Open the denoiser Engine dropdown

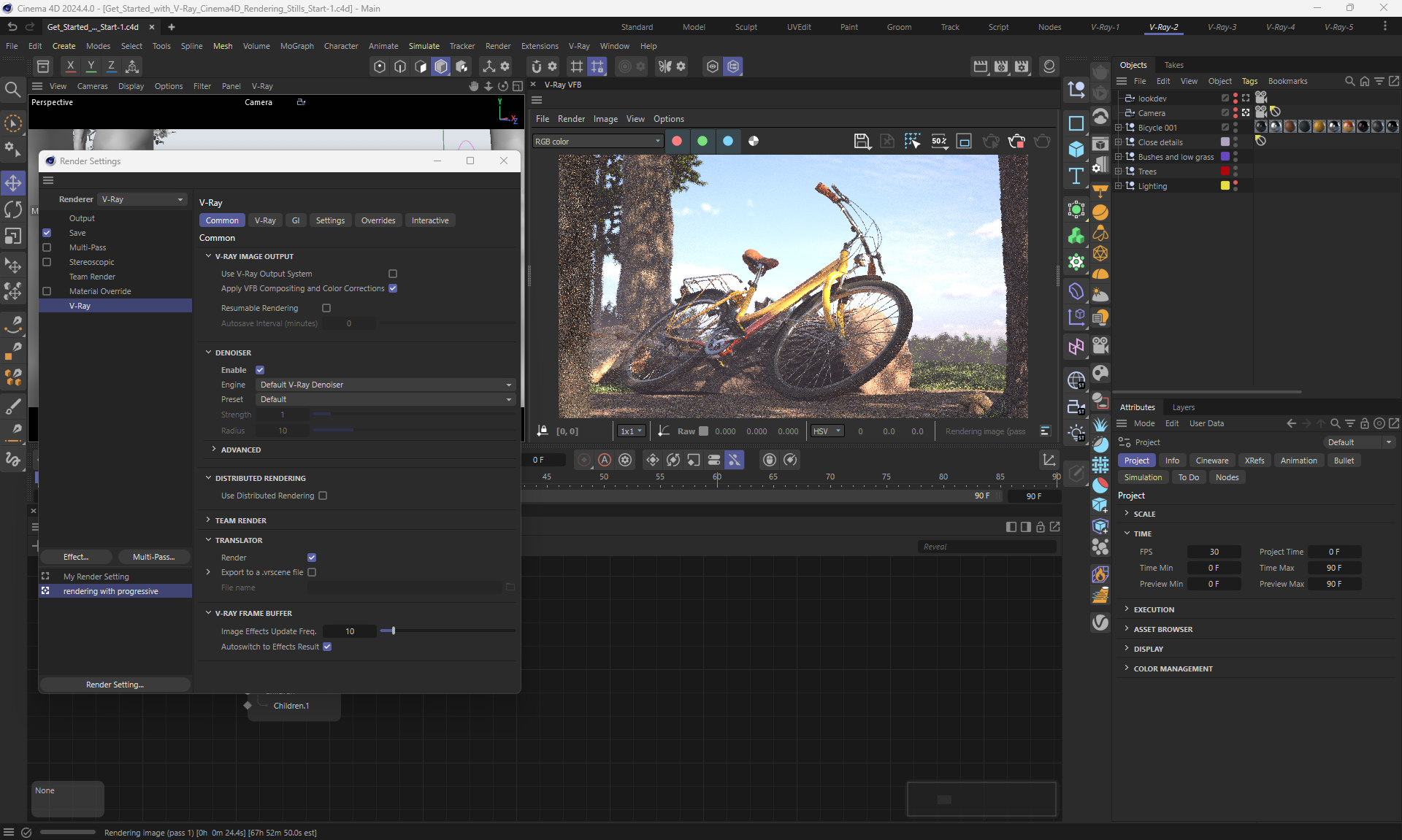[386, 385]
